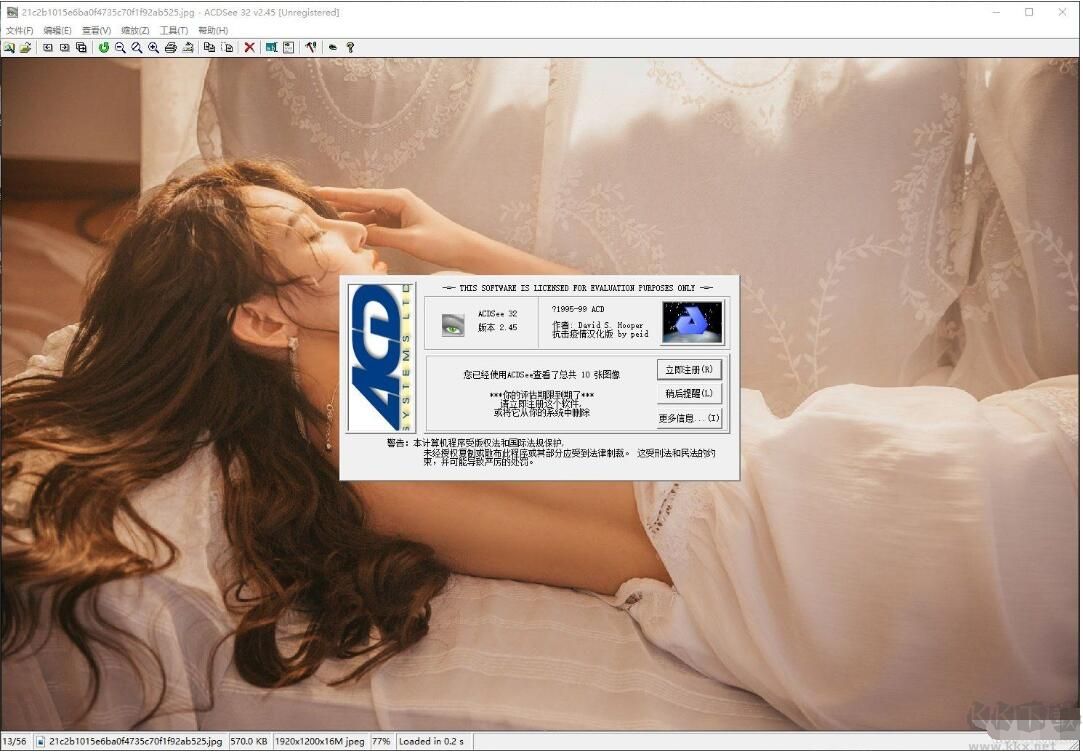Click the zoom out magnifier icon
Image resolution: width=1083 pixels, height=753 pixels.
coord(120,47)
